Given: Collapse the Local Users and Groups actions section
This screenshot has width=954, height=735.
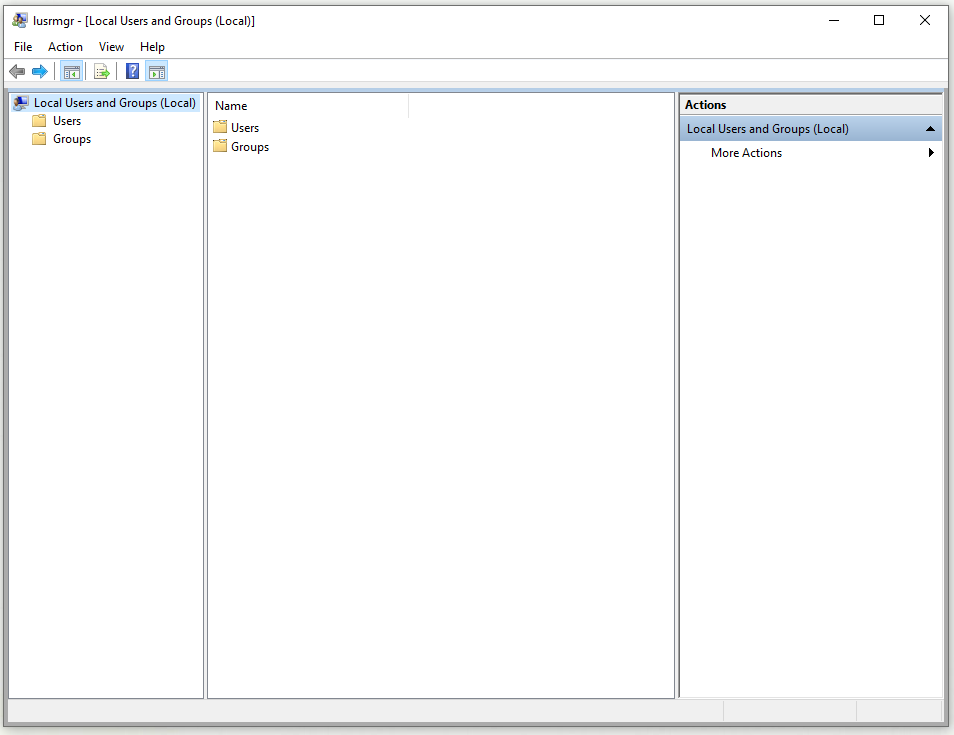Looking at the screenshot, I should [x=930, y=129].
